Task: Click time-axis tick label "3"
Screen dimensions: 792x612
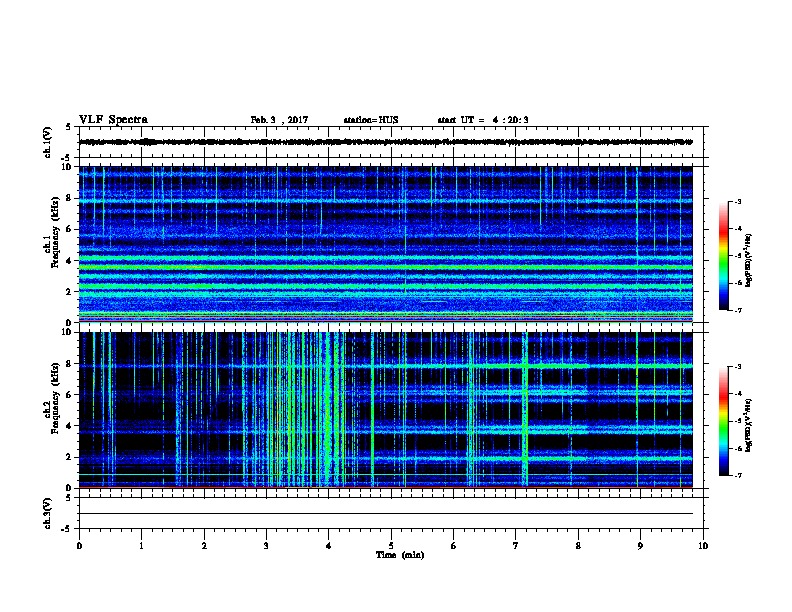Action: click(266, 546)
